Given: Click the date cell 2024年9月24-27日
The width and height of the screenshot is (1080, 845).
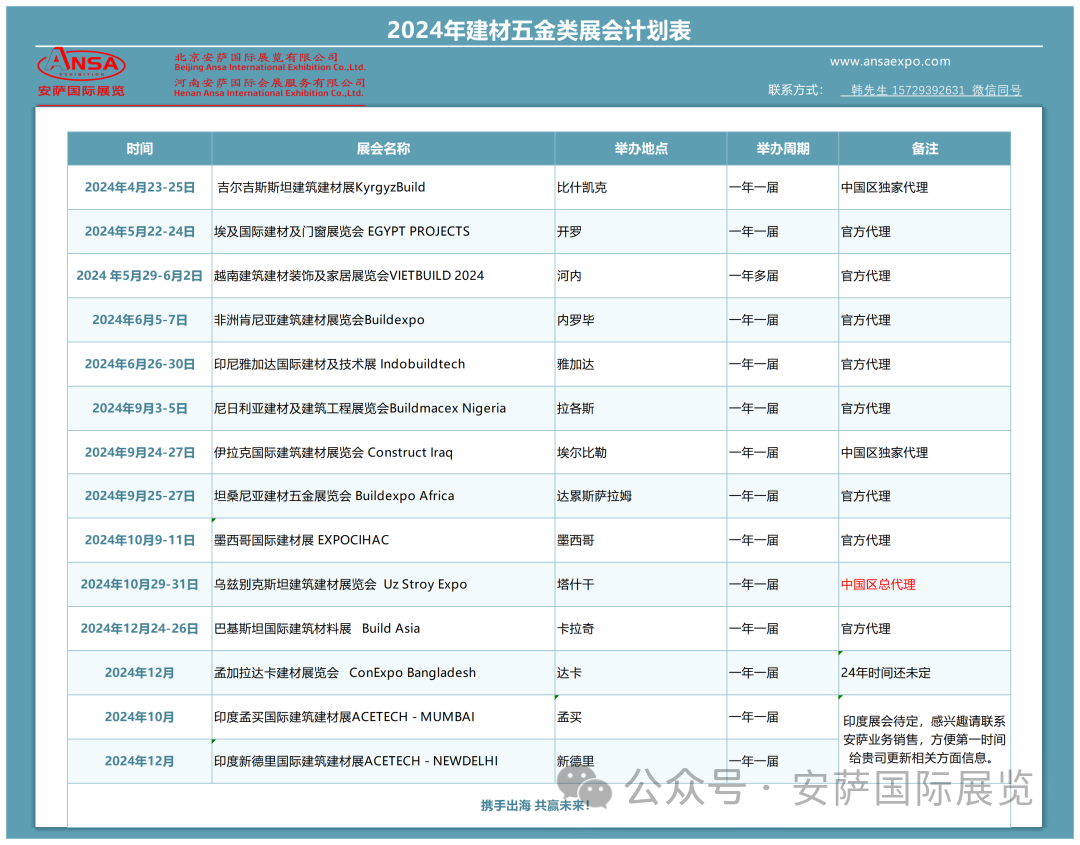Looking at the screenshot, I should (x=140, y=452).
